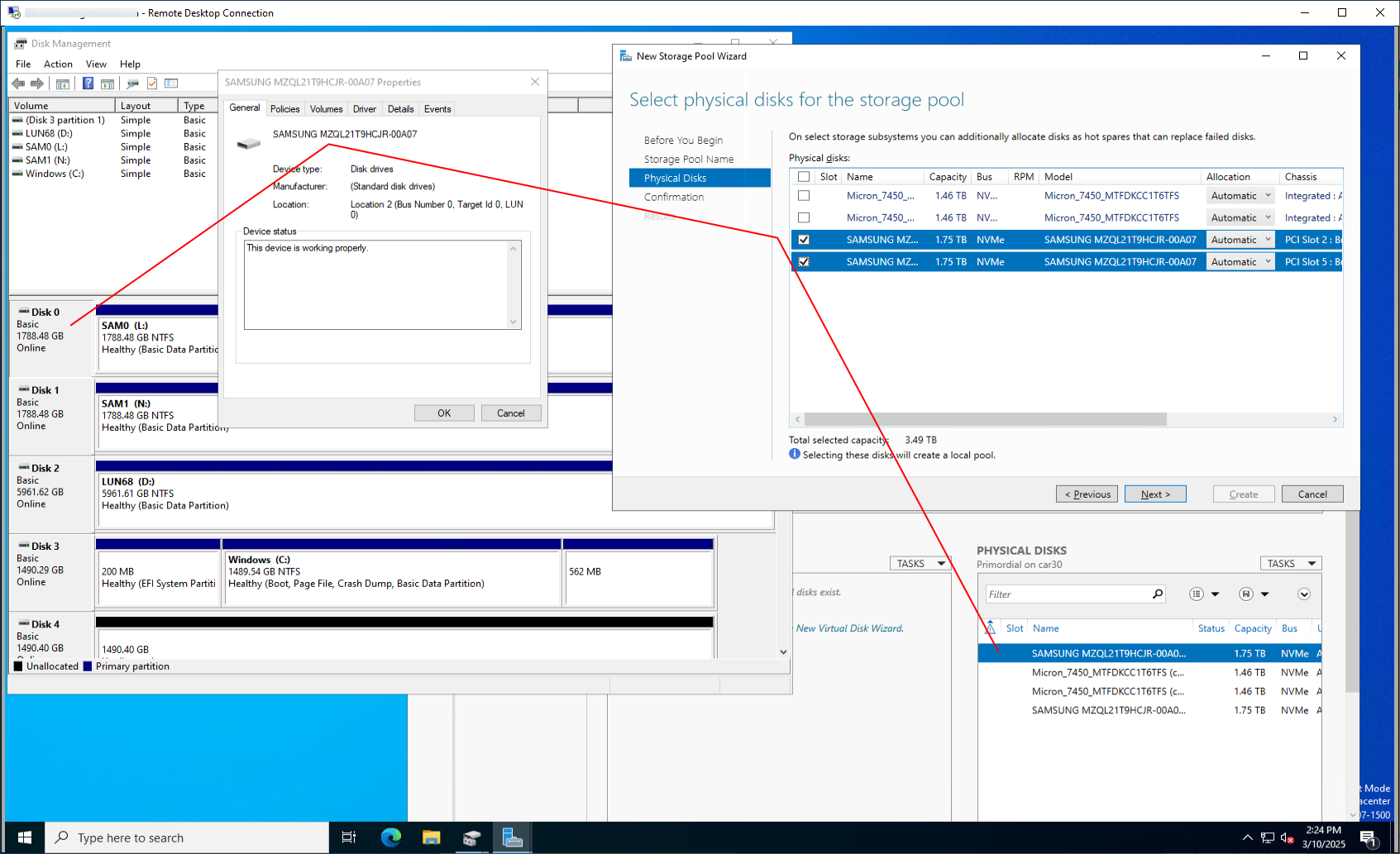The height and width of the screenshot is (854, 1400).
Task: Select the Storage Pool Name wizard step
Action: coord(689,160)
